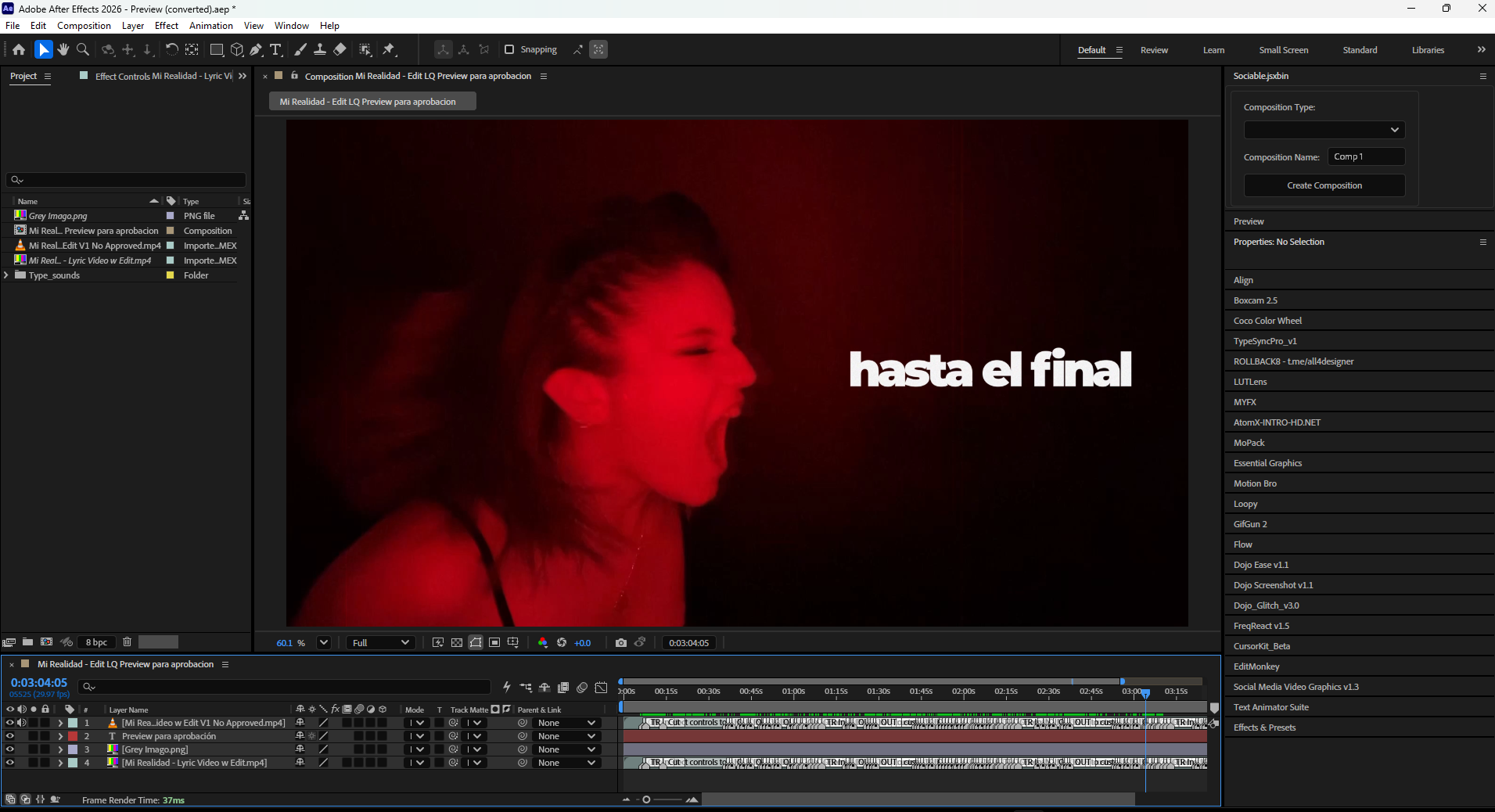
Task: Open the Effect menu
Action: (x=167, y=26)
